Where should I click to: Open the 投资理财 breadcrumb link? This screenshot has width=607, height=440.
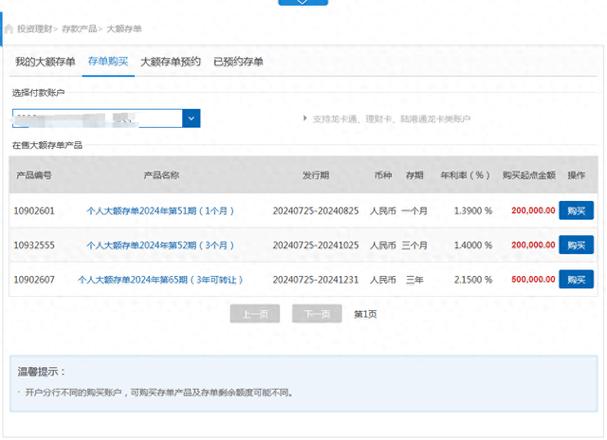pos(34,29)
